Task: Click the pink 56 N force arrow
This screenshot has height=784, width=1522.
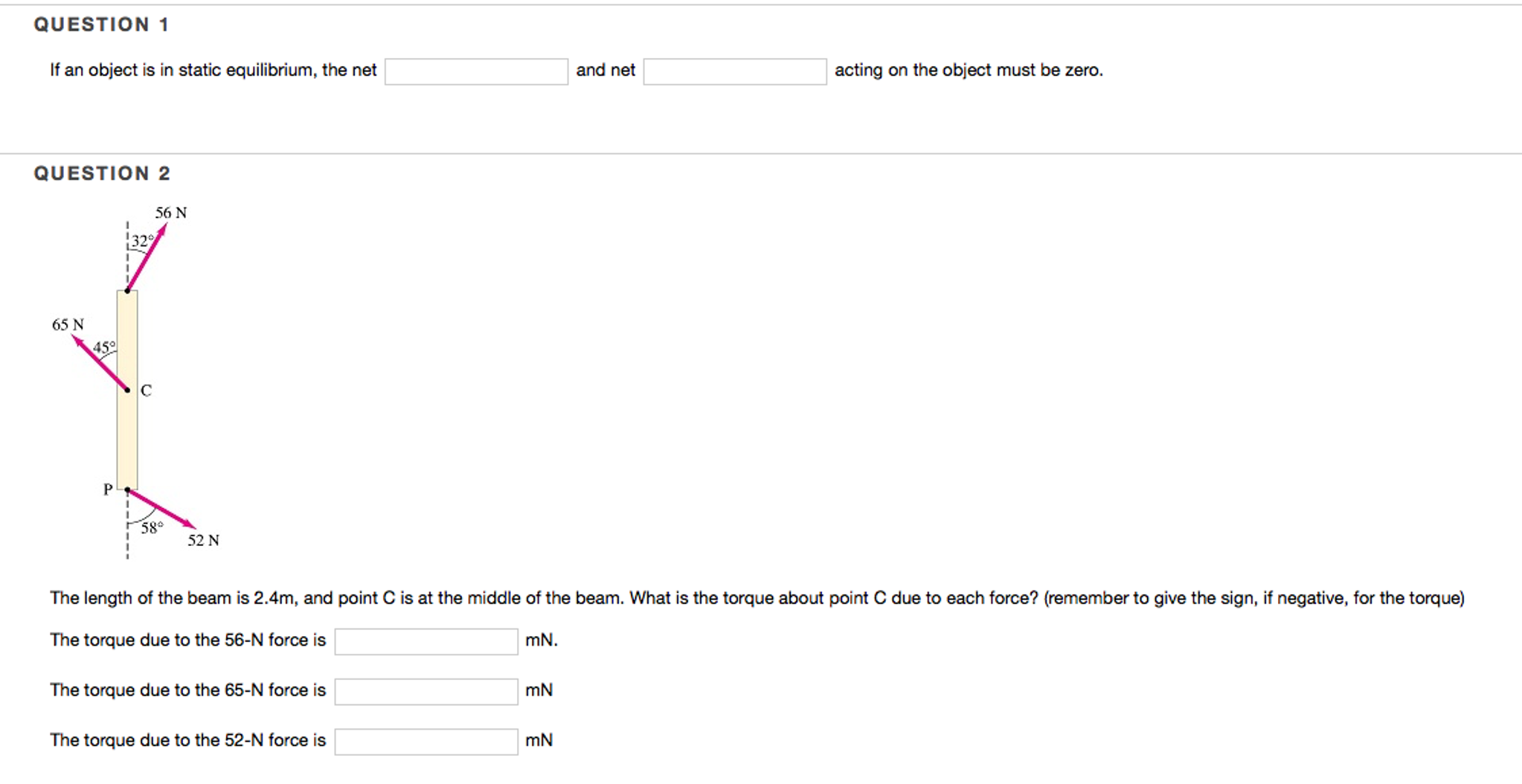Action: point(147,257)
